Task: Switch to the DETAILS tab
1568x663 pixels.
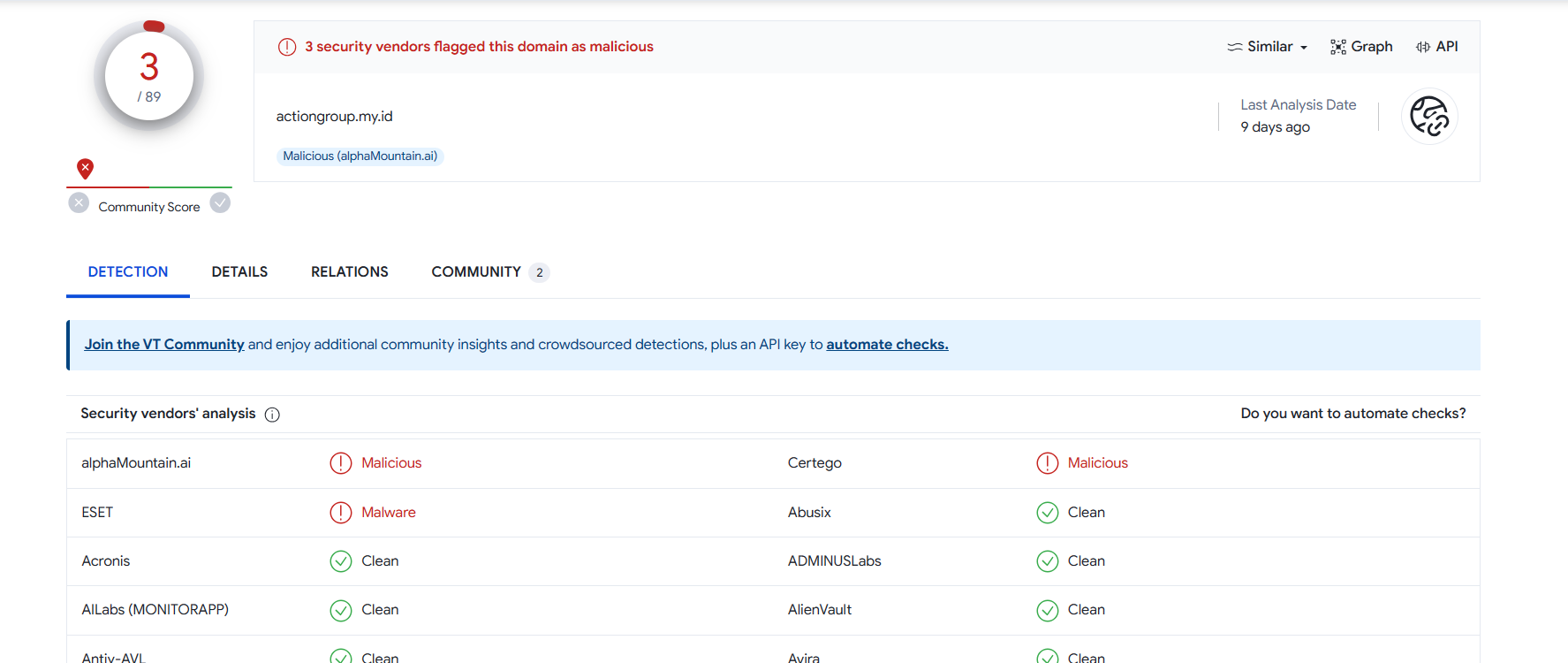Action: 239,272
